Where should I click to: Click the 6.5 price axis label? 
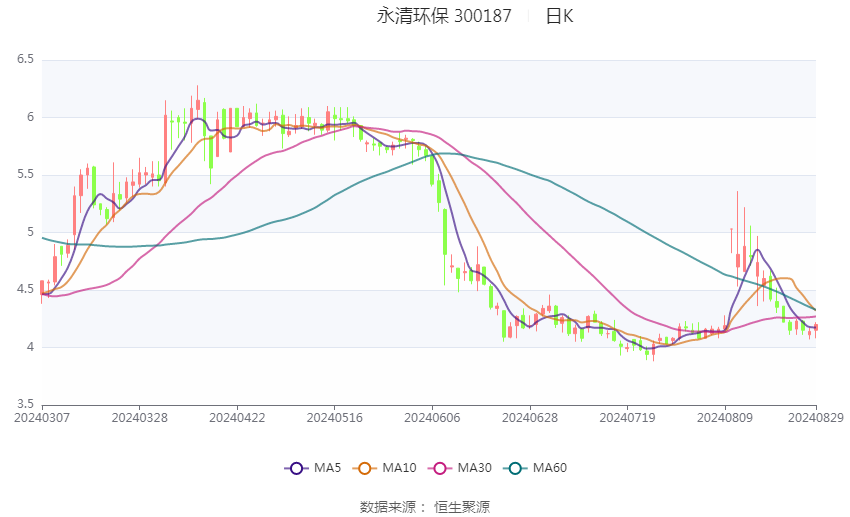(x=25, y=59)
